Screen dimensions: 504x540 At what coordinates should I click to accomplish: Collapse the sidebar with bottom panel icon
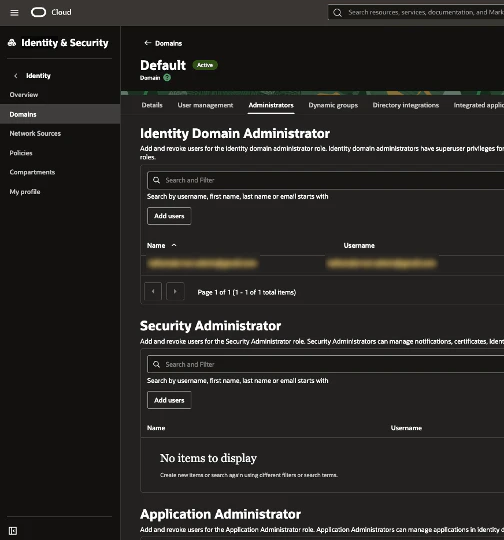[13, 531]
